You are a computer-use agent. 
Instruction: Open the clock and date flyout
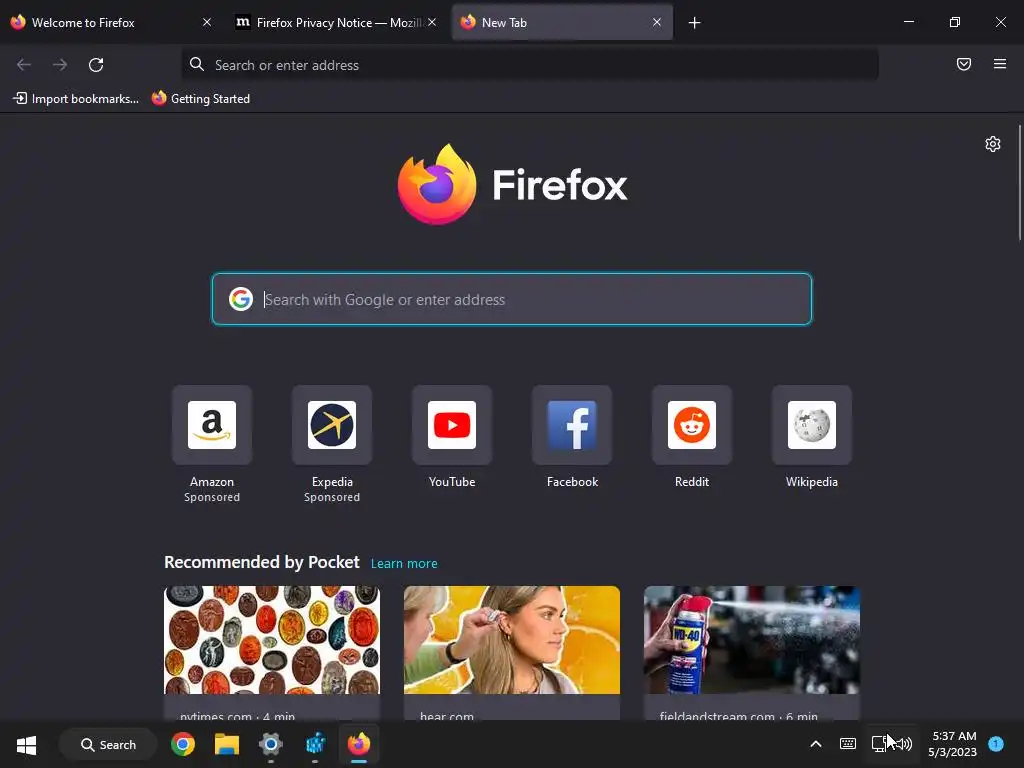pos(952,744)
